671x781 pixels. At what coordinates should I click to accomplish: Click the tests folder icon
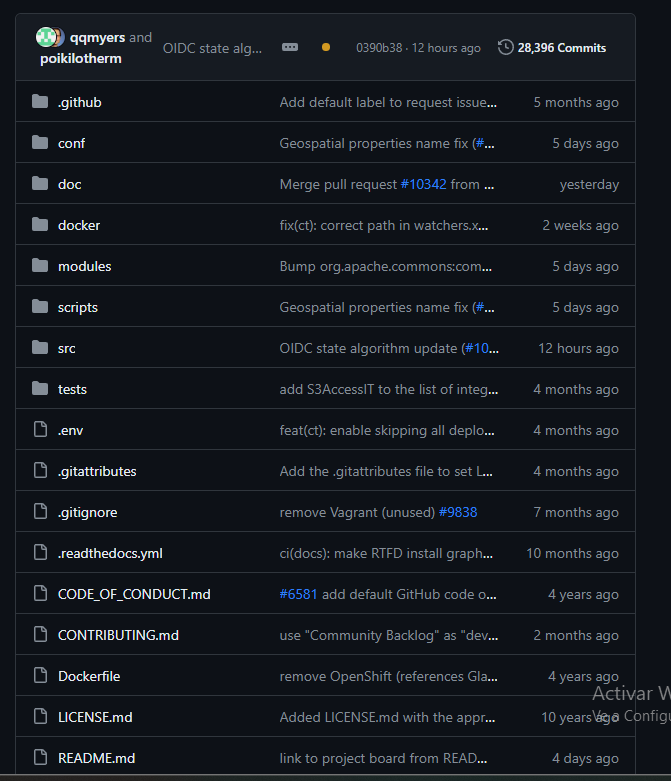[x=40, y=389]
